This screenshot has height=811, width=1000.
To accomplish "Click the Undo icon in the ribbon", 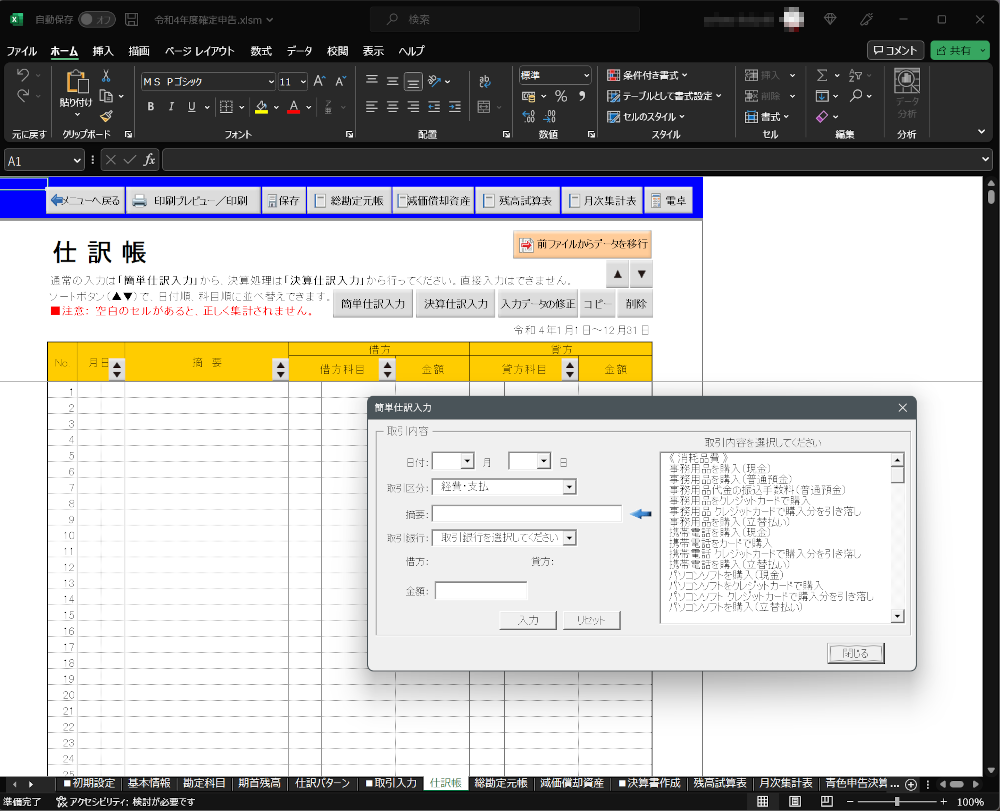I will coord(23,75).
